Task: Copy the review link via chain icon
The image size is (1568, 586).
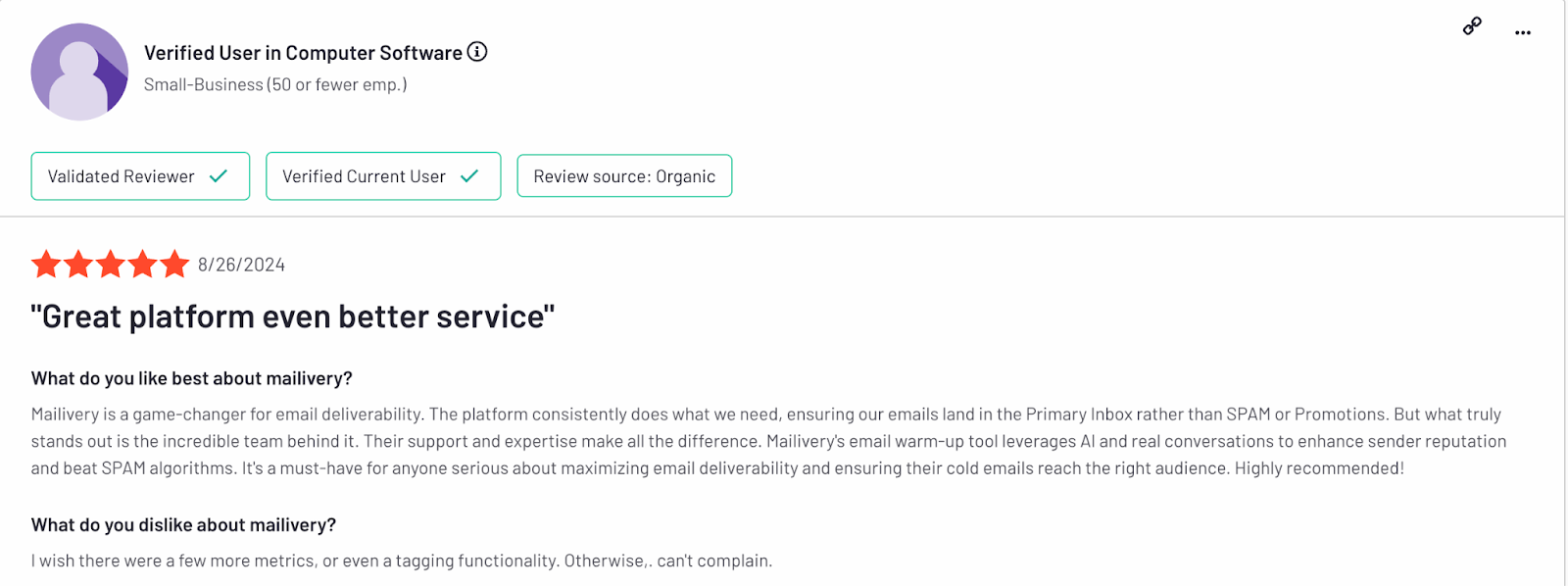Action: coord(1472,26)
